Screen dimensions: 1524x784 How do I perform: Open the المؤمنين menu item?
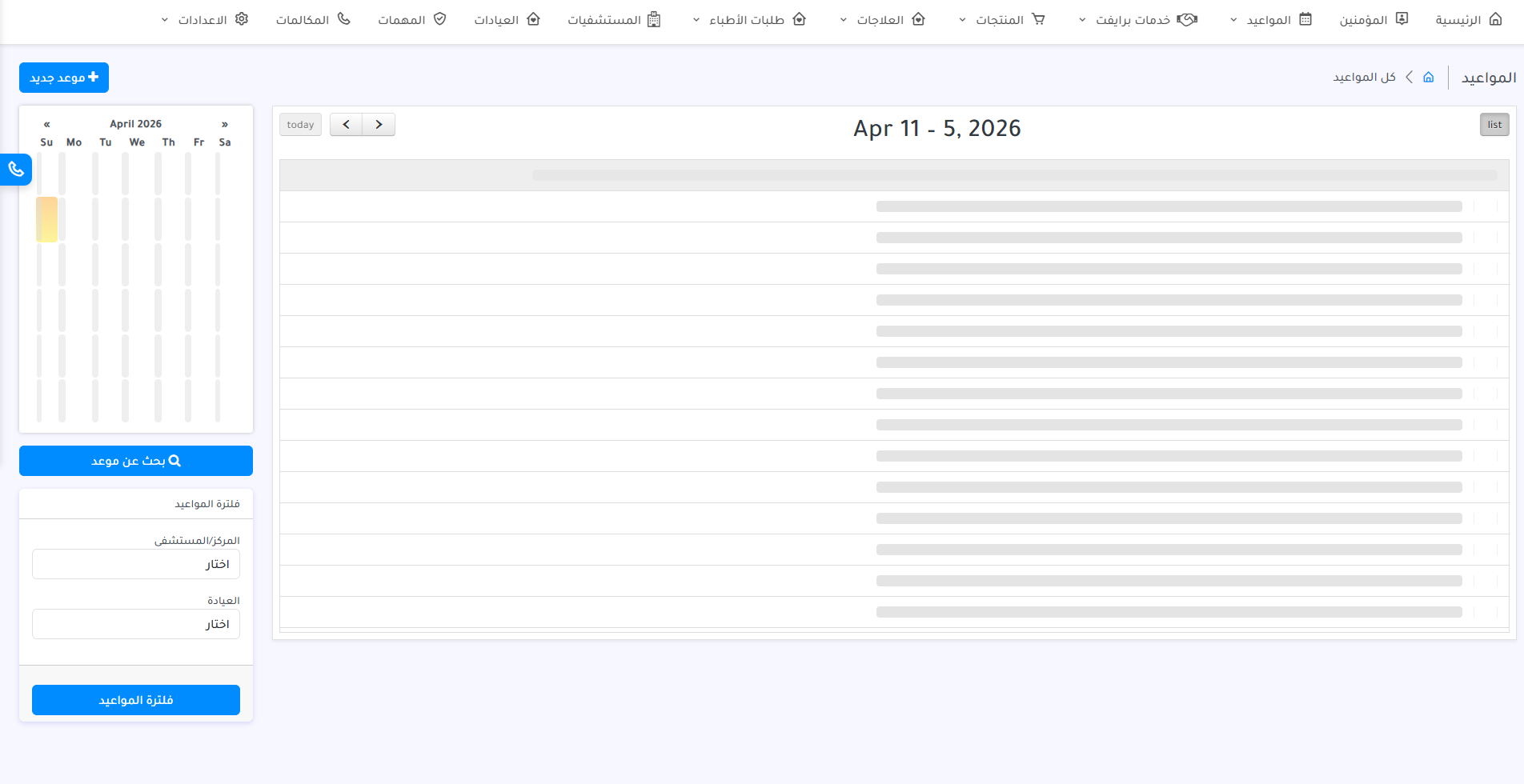(1373, 19)
